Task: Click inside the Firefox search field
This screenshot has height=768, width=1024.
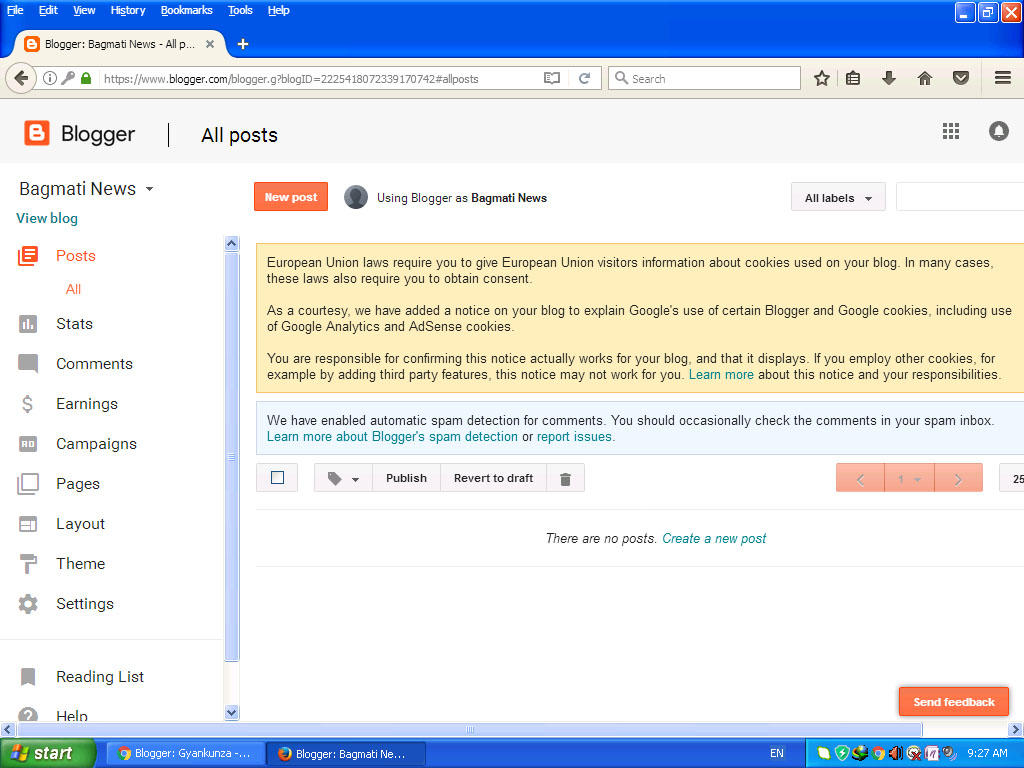Action: pos(705,77)
